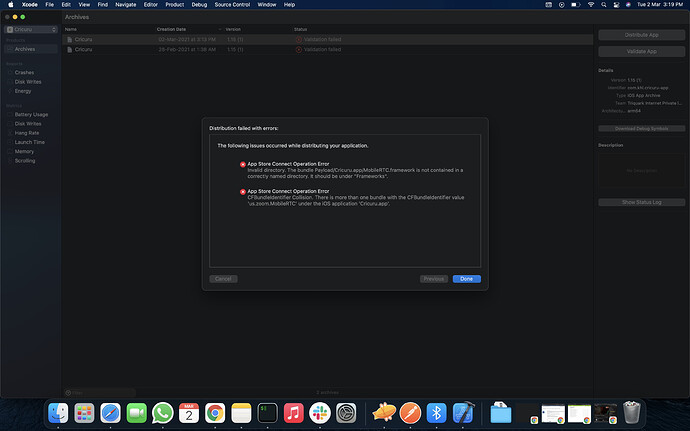
Task: Open the Editor menu
Action: tap(150, 4)
